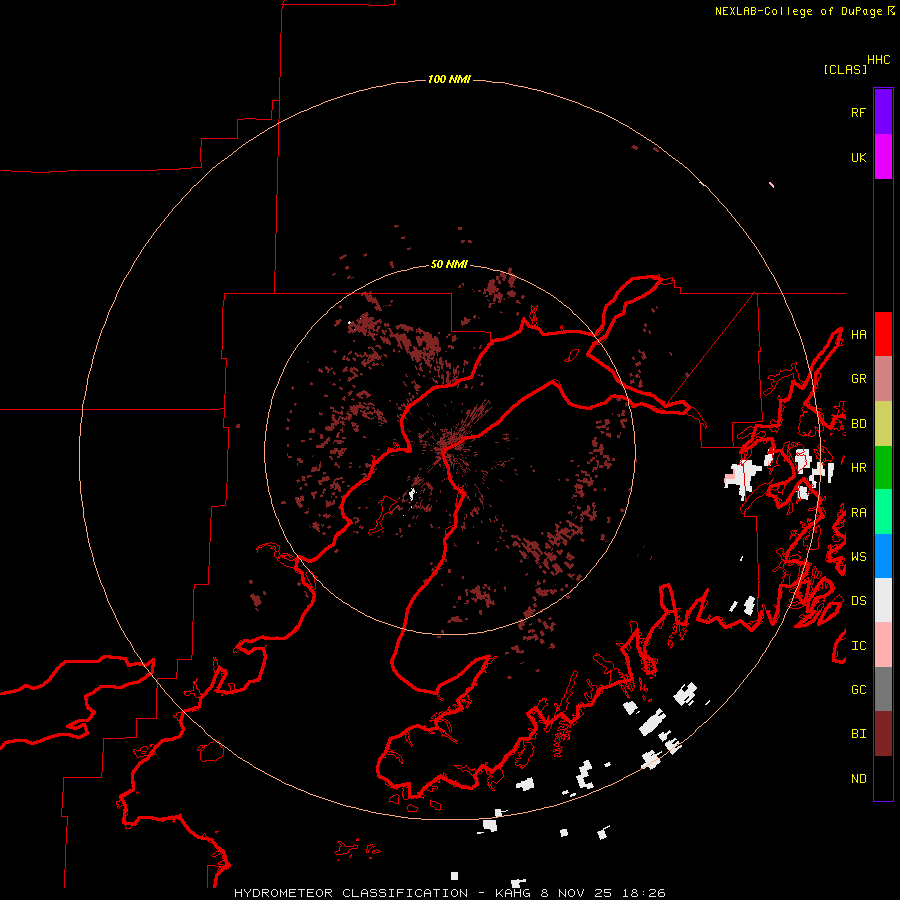Click the WS blue legend color block

883,556
